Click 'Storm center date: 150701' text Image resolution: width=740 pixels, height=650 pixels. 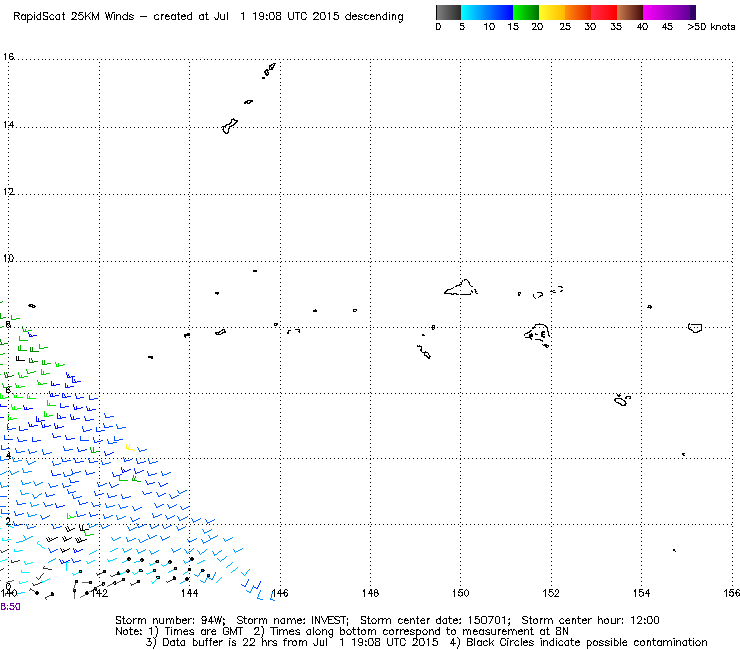tap(435, 620)
